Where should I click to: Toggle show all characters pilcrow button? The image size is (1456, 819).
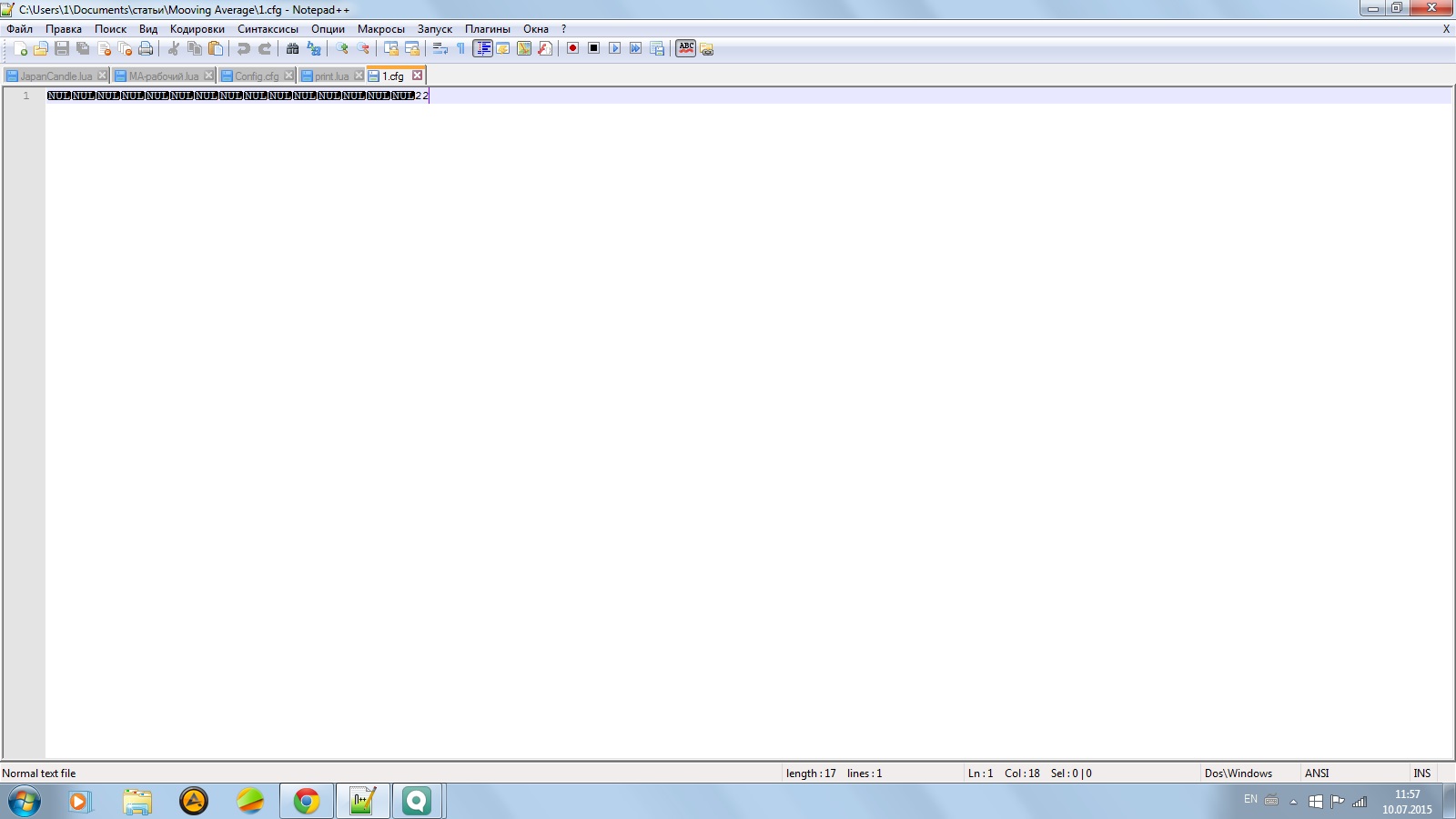point(460,49)
